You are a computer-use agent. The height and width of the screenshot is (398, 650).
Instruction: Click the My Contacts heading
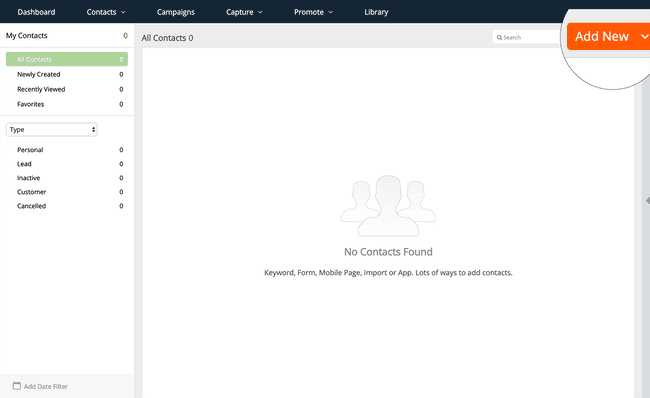[27, 36]
